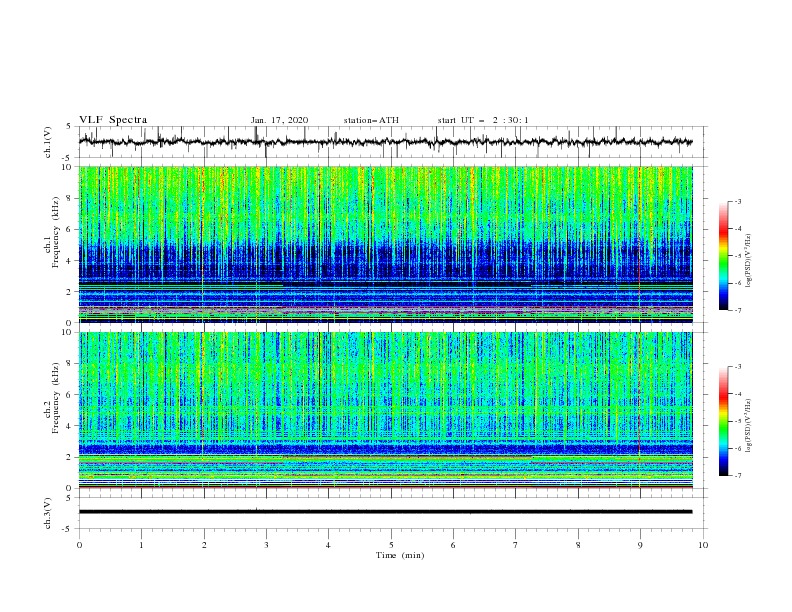Click the ch.1 spectrogram color bar
Screen dimensions: 792x612
pyautogui.click(x=723, y=256)
